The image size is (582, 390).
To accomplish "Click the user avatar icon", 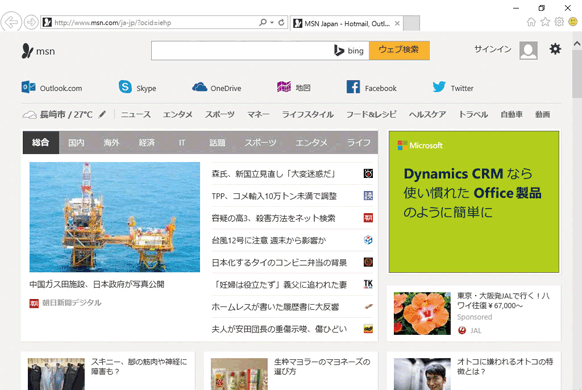I will (529, 50).
